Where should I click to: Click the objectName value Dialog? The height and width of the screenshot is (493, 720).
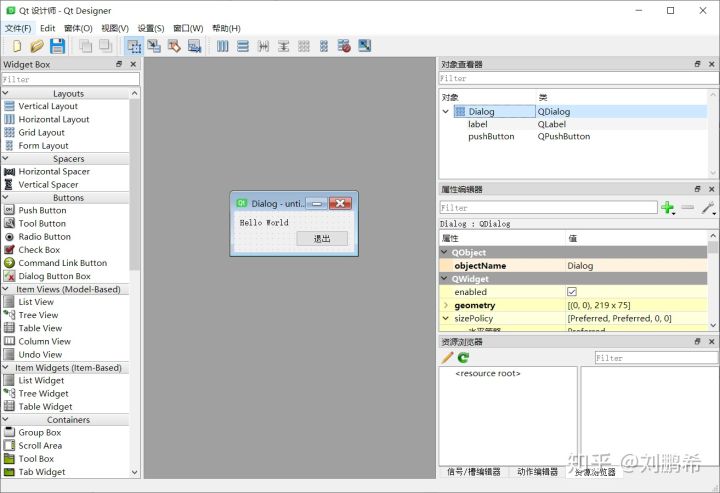coord(636,266)
